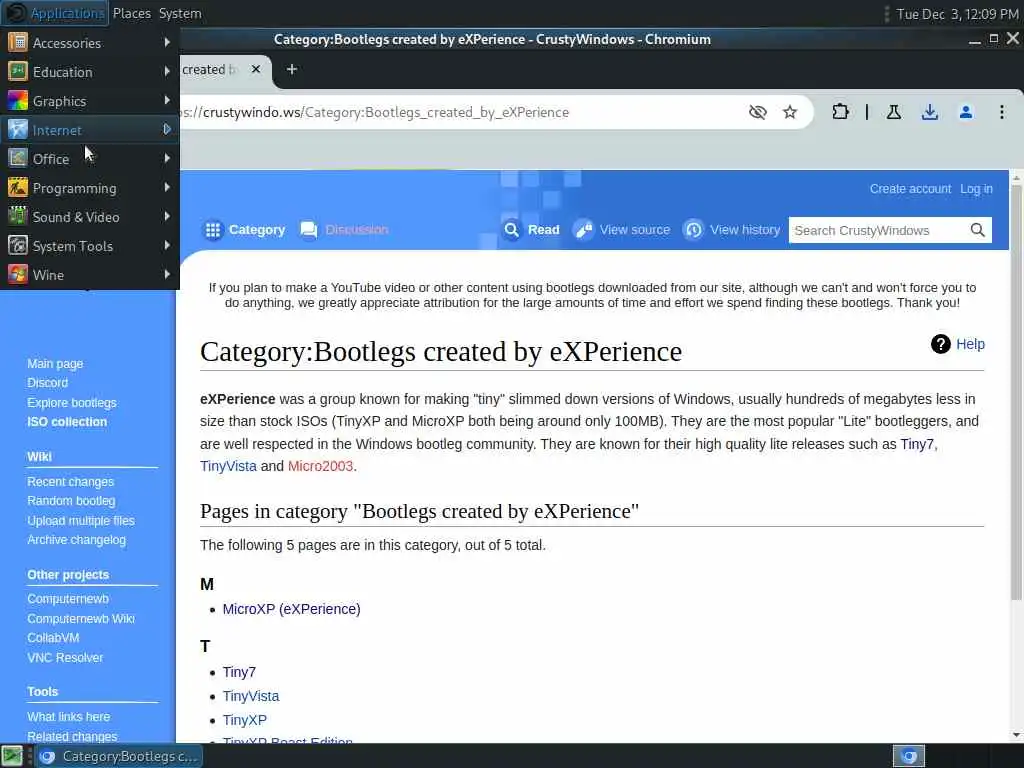Click the Chromium taskbar window button
The height and width of the screenshot is (768, 1024).
(118, 757)
